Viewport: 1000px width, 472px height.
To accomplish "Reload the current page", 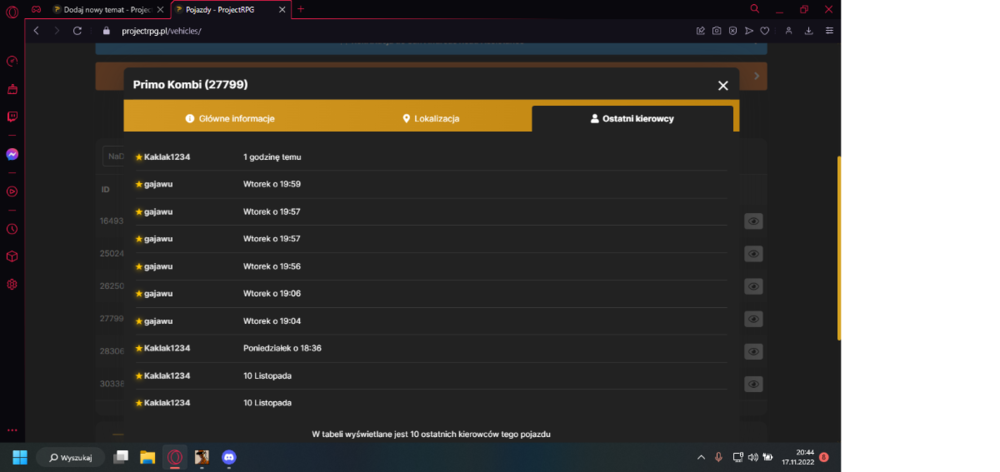I will 77,31.
